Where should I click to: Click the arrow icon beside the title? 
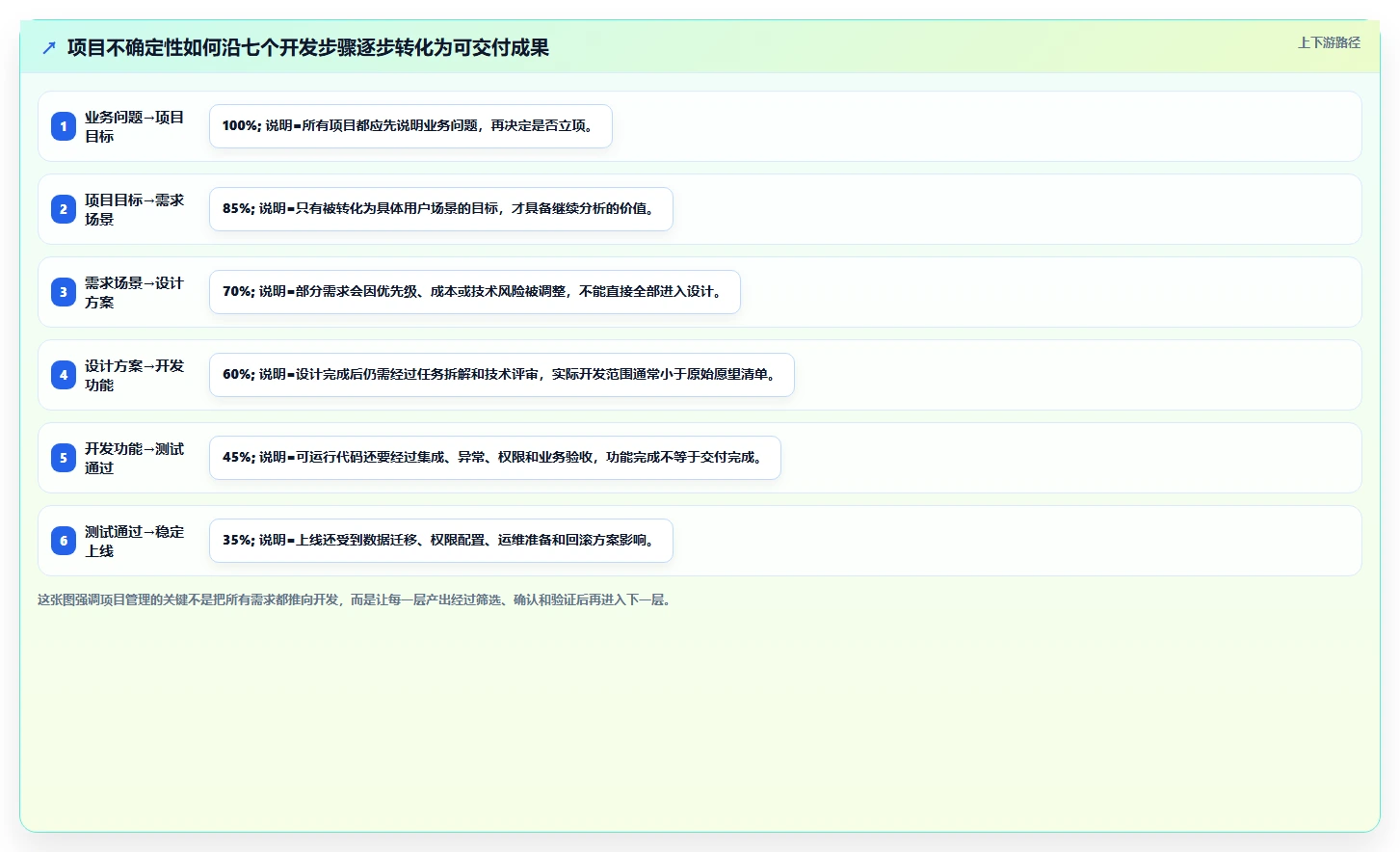coord(49,47)
